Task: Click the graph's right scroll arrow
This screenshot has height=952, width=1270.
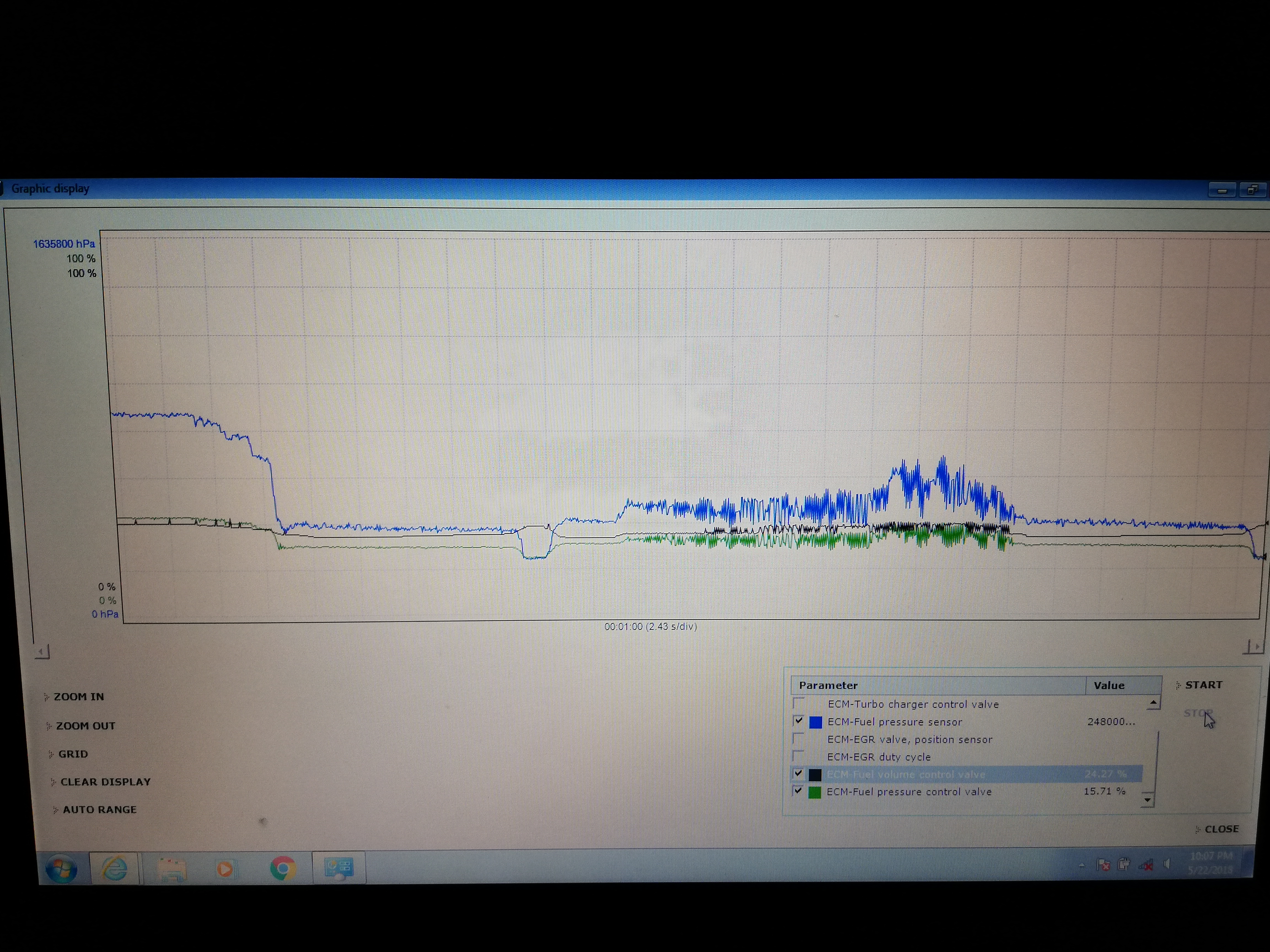Action: (x=1257, y=647)
